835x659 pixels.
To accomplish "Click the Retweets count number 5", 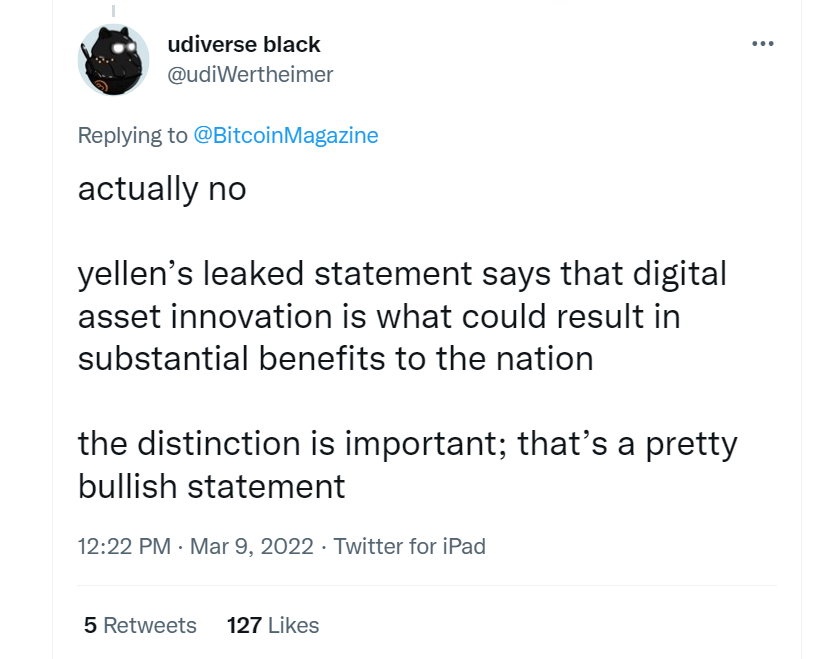I will (90, 626).
